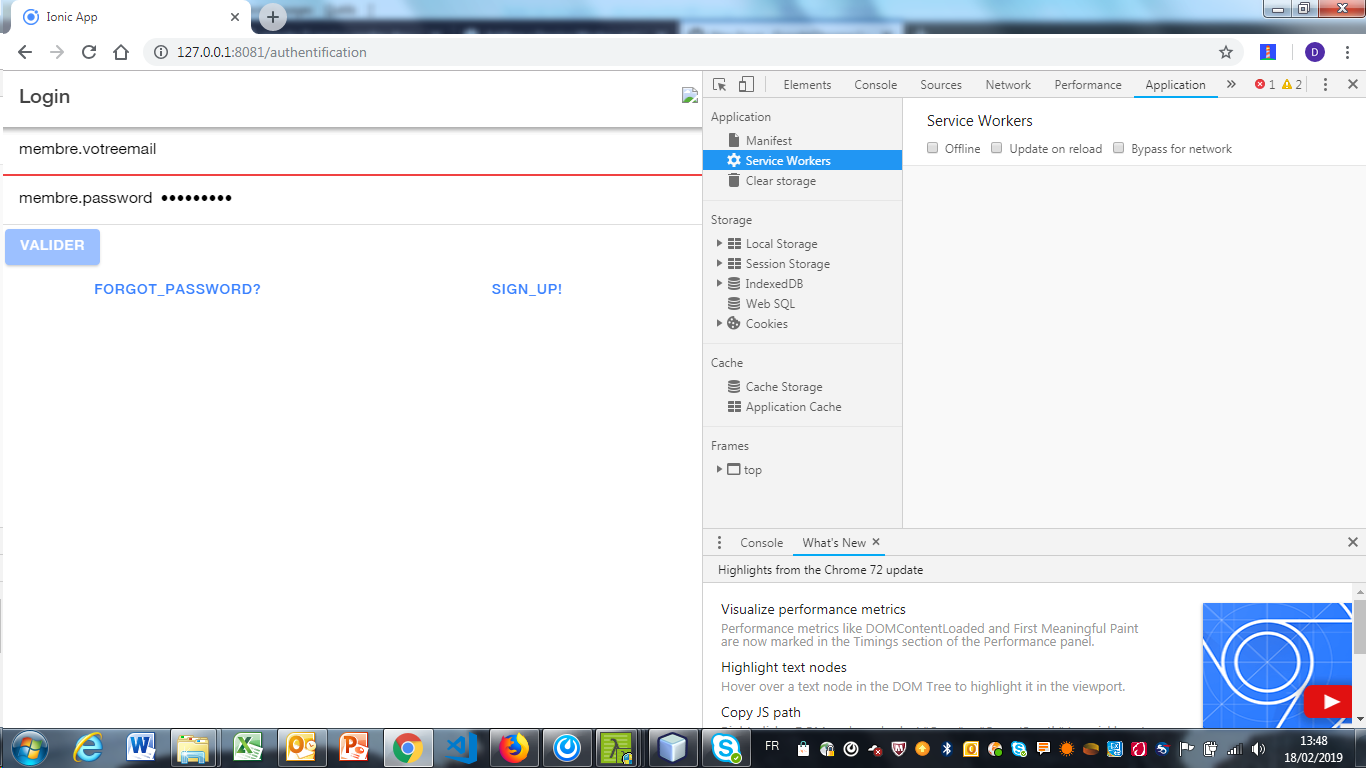The width and height of the screenshot is (1366, 768).
Task: Switch to the Console drawer tab
Action: point(761,542)
